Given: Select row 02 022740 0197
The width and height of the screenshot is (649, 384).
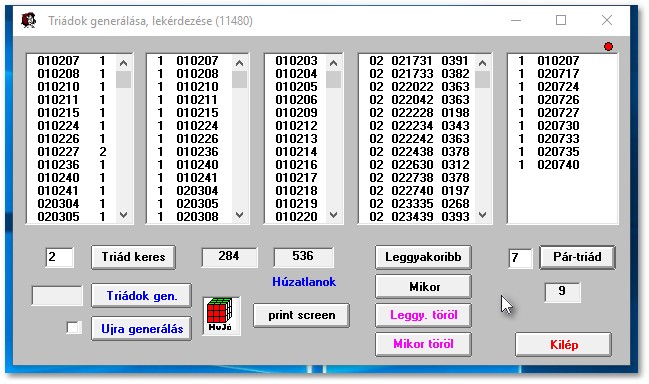Looking at the screenshot, I should (x=418, y=191).
